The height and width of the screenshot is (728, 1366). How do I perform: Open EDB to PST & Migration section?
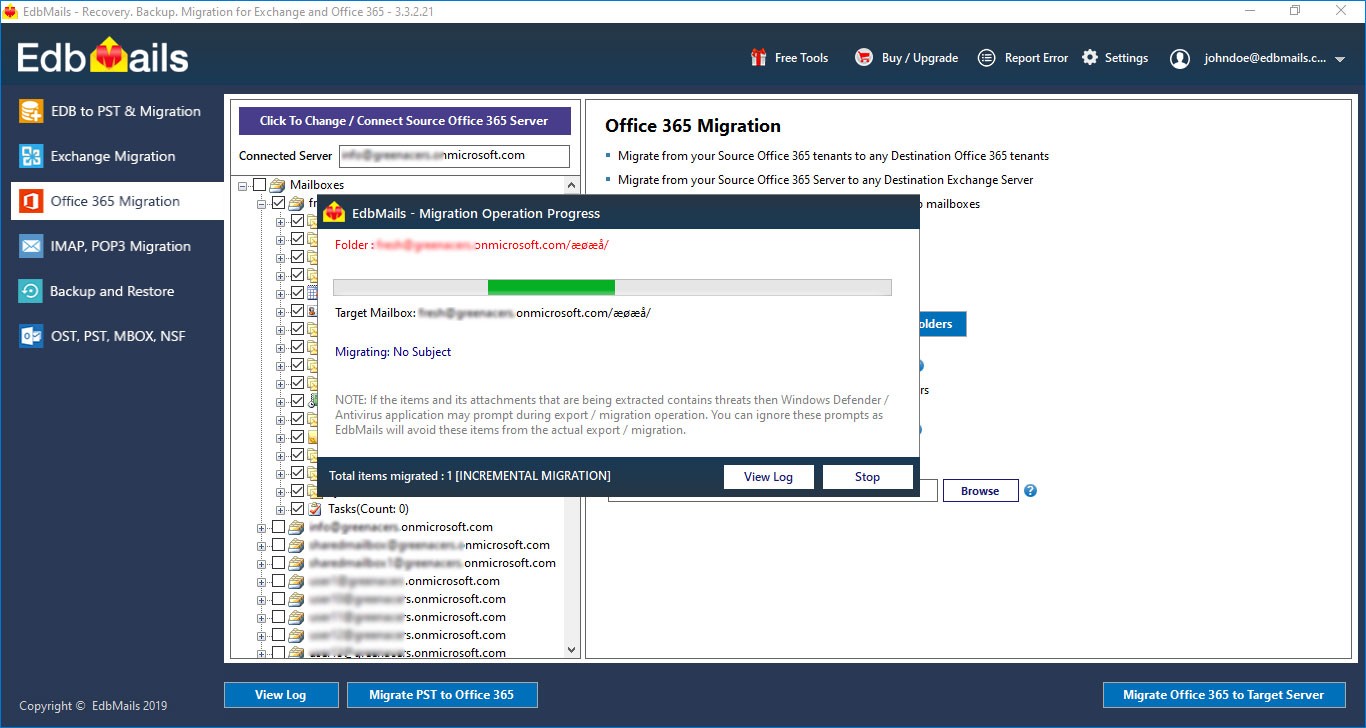[x=117, y=111]
